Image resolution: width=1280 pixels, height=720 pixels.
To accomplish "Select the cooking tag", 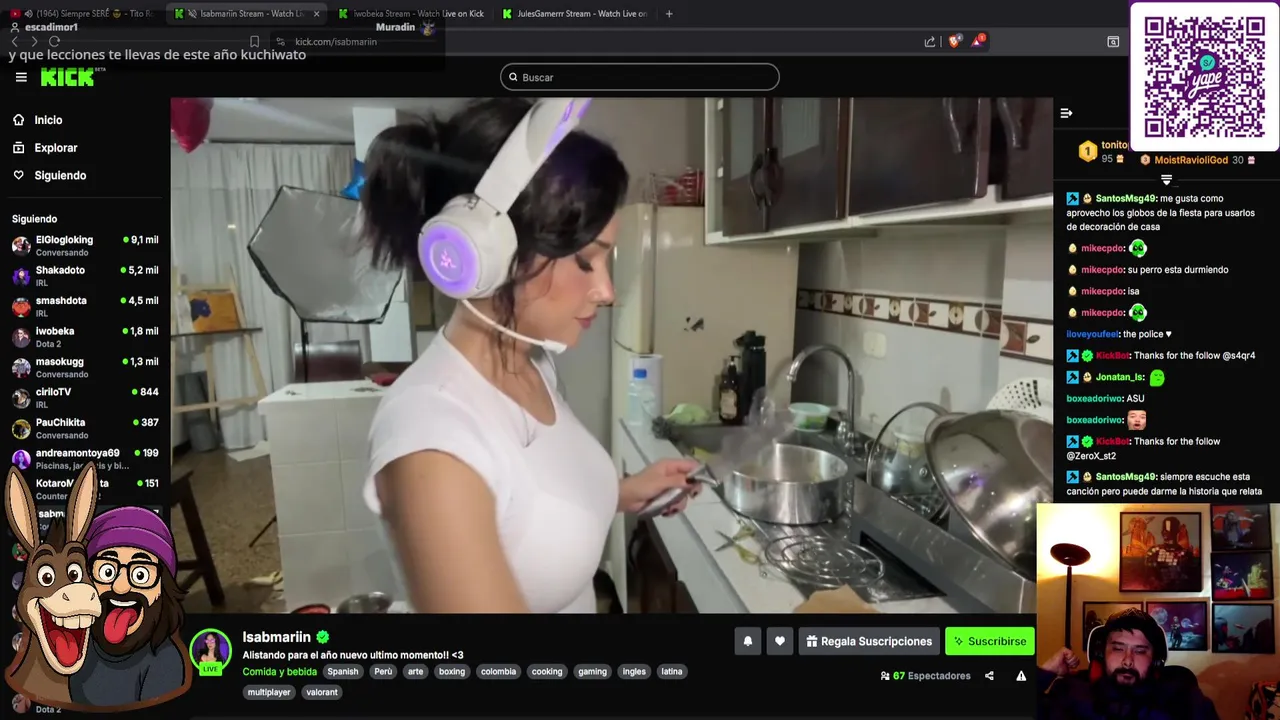I will pos(547,672).
